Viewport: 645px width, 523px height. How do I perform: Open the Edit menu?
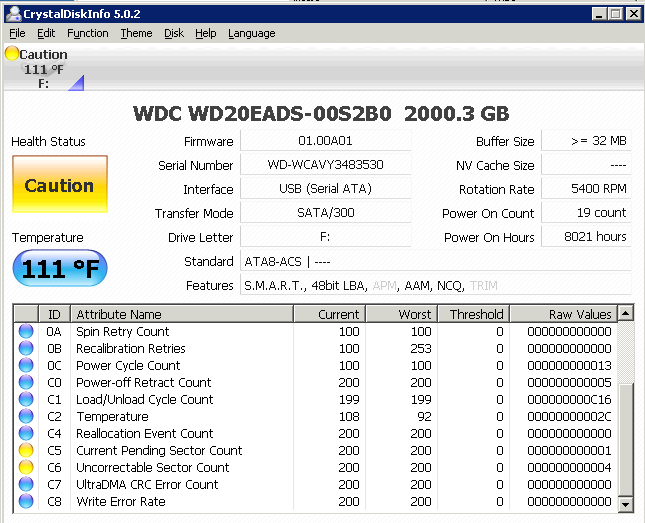click(x=46, y=33)
